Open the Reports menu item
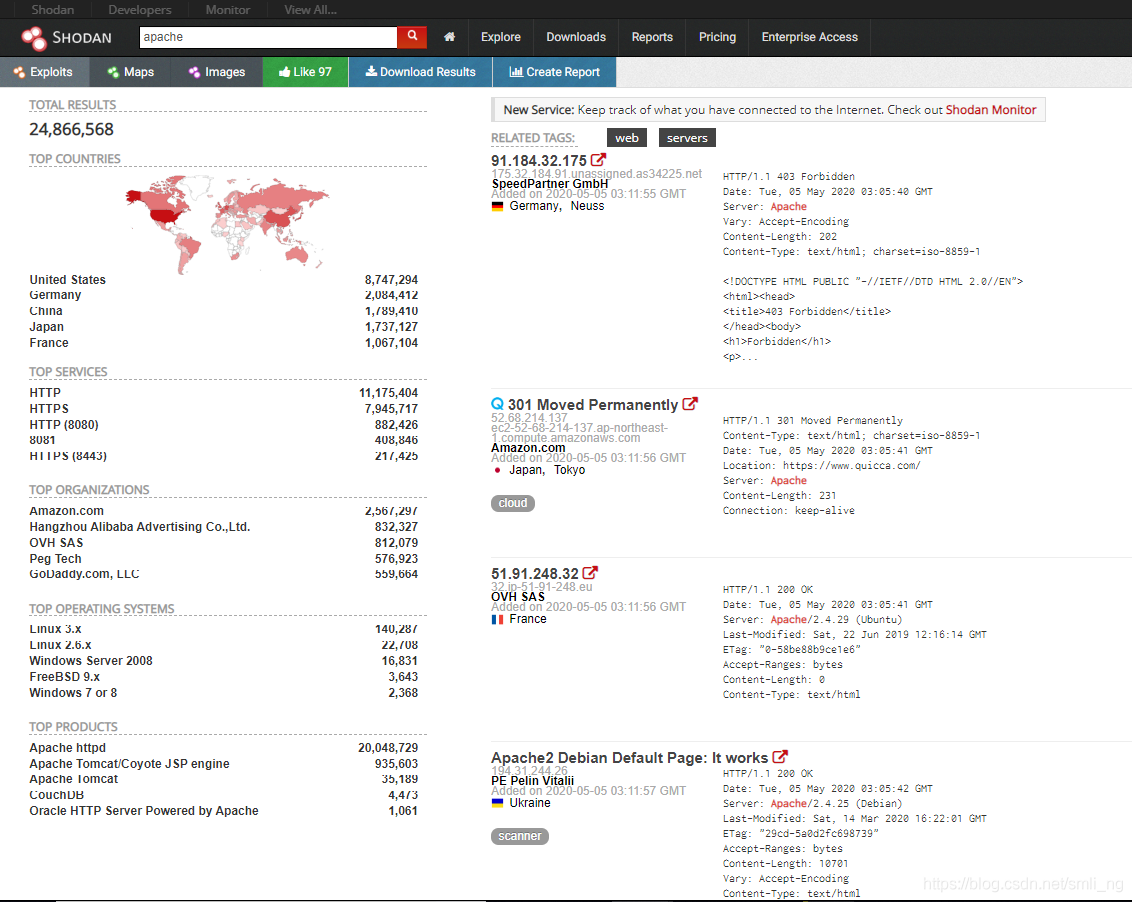1132x902 pixels. 652,37
